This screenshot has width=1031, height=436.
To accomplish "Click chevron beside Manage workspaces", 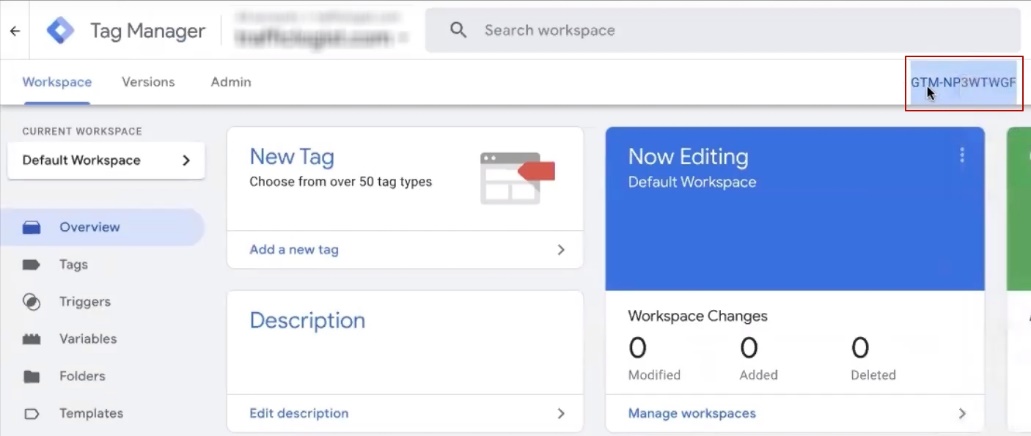I will (962, 413).
